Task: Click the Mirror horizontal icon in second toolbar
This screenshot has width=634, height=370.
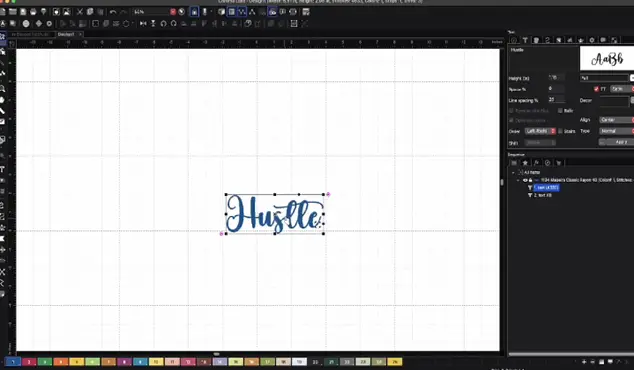Action: [143, 23]
